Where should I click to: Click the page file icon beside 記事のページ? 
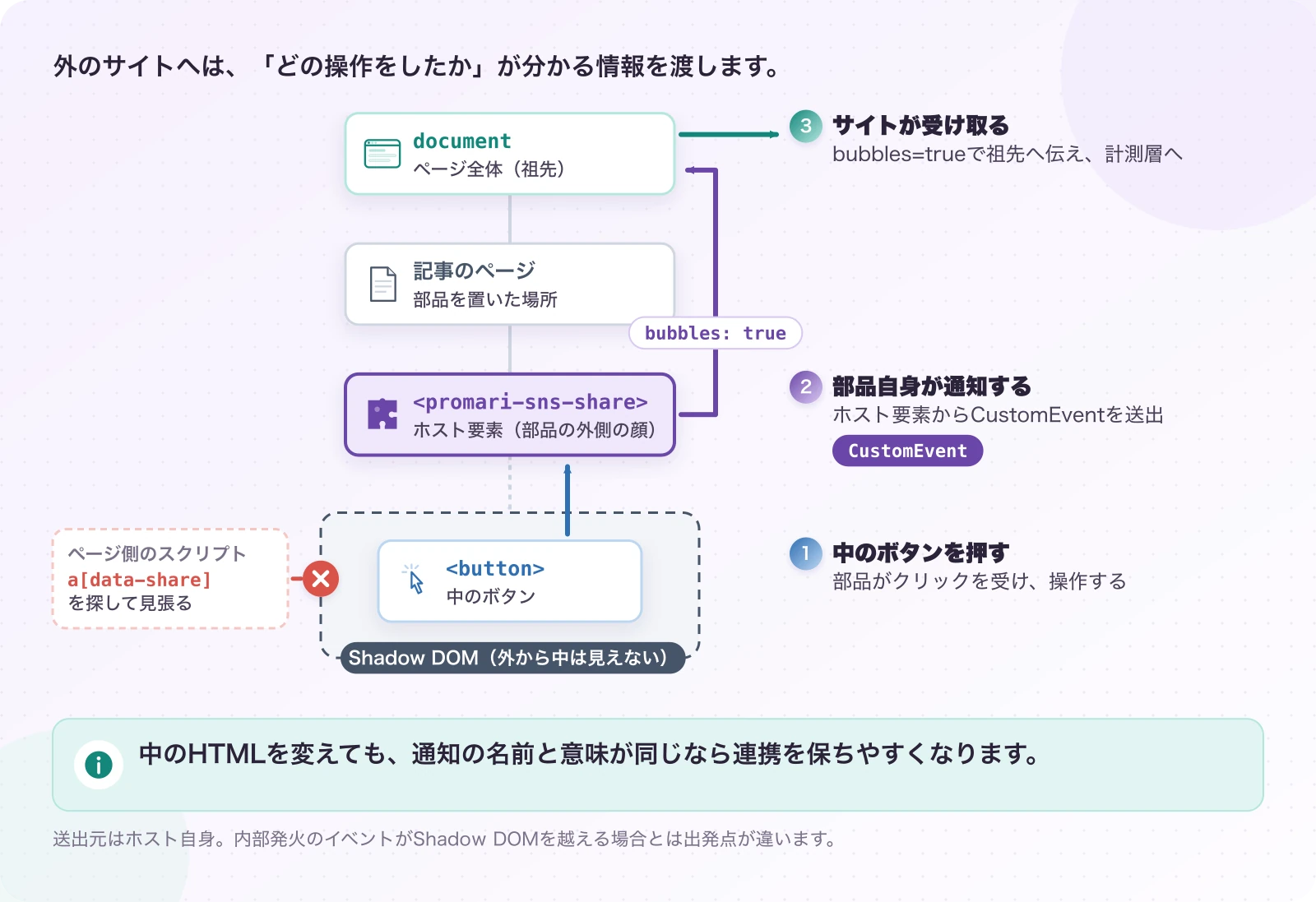(x=382, y=284)
